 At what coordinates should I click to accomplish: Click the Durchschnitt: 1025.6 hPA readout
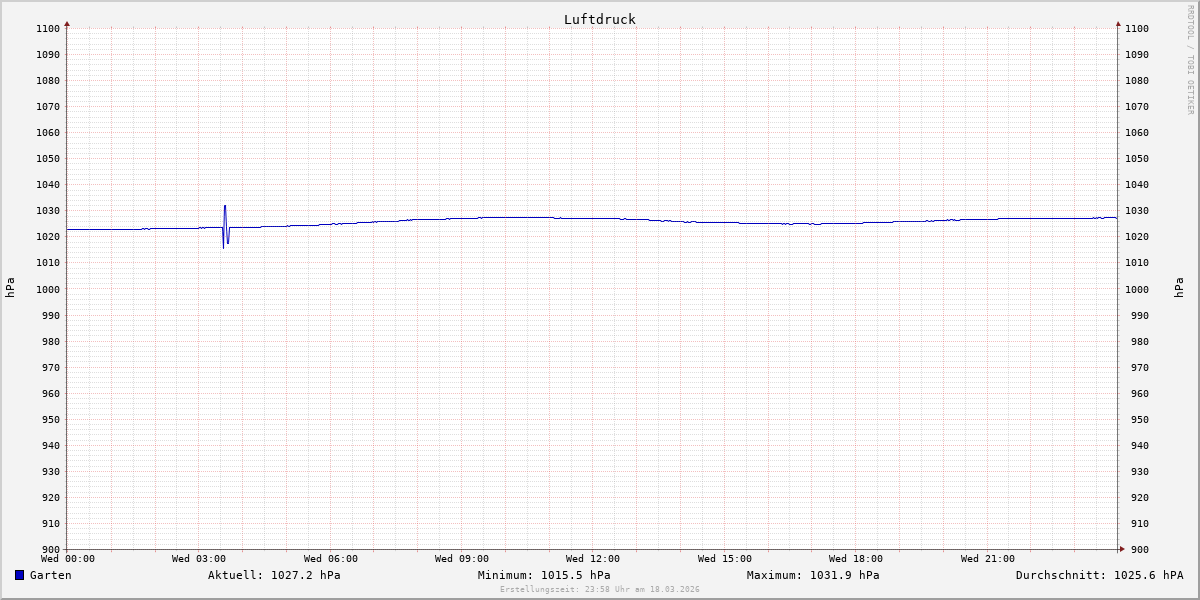pyautogui.click(x=1099, y=575)
